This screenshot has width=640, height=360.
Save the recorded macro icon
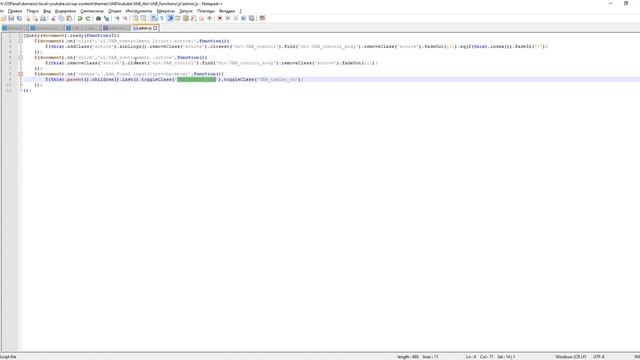pos(252,18)
